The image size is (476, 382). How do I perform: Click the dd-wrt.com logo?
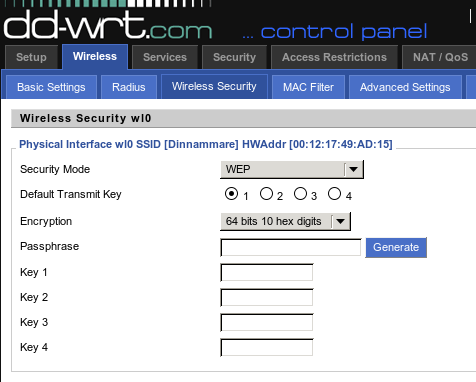pyautogui.click(x=108, y=25)
